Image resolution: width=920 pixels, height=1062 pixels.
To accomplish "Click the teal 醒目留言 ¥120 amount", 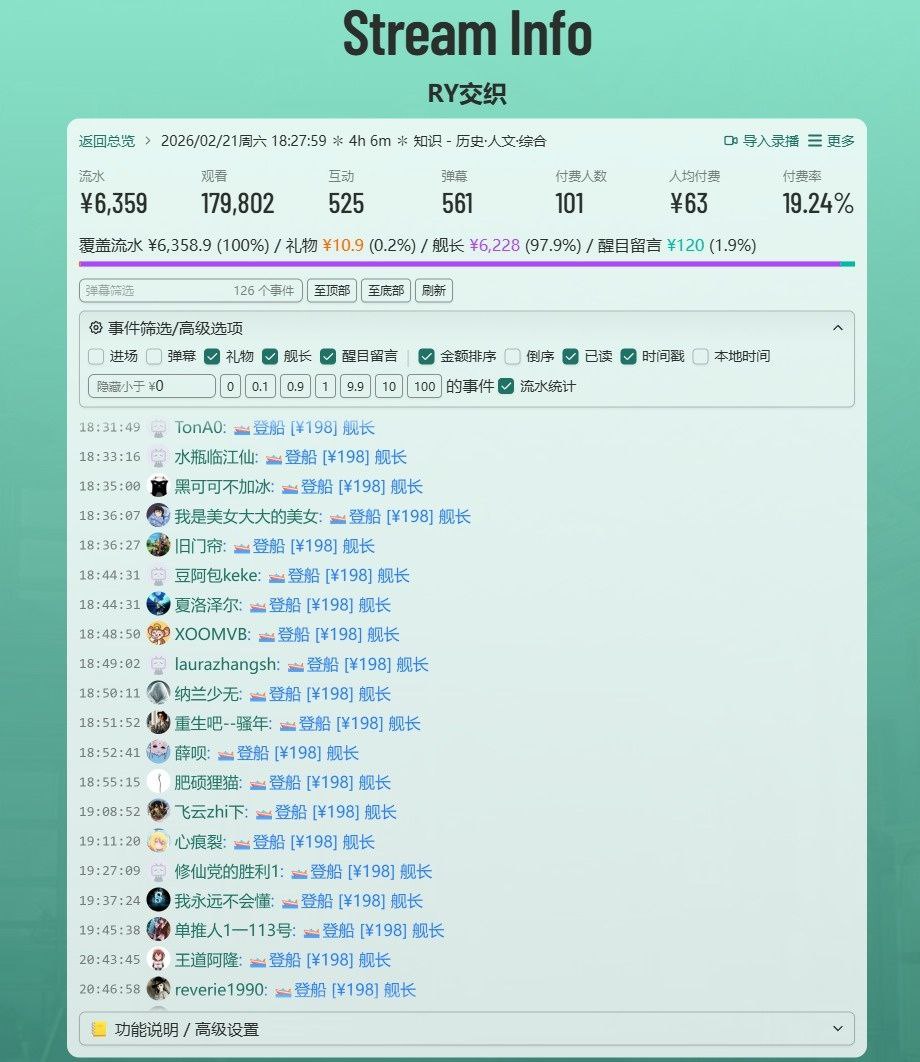I will (x=686, y=245).
